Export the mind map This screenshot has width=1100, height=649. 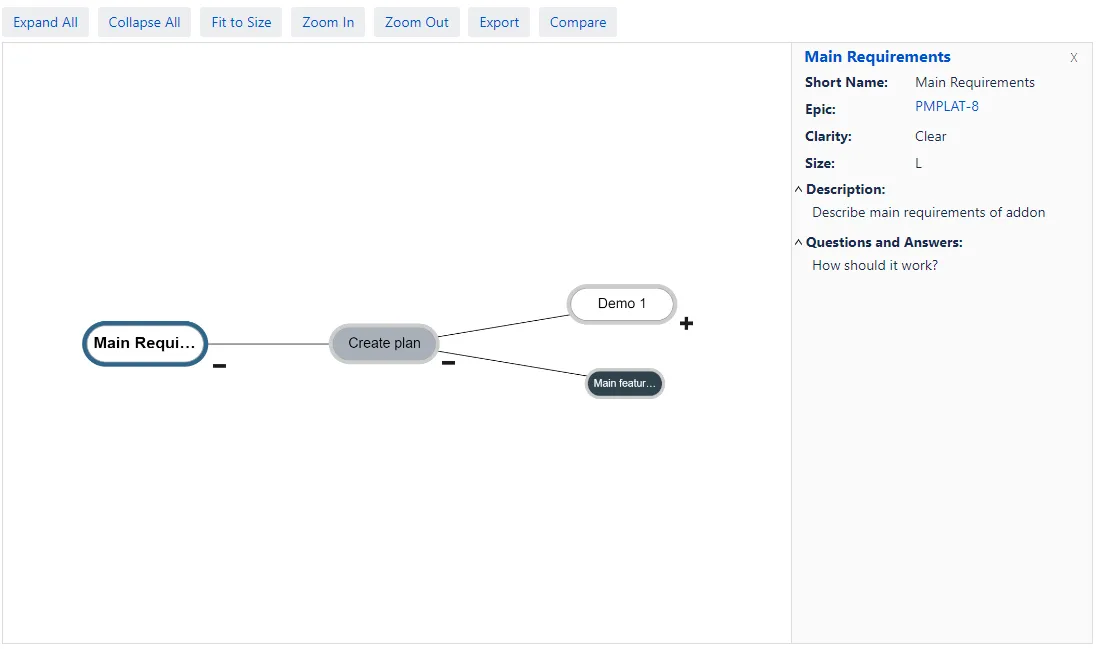(x=499, y=22)
